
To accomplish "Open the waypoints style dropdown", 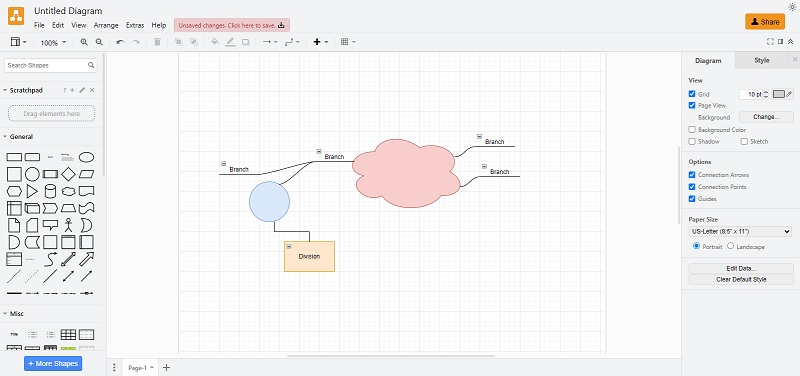I will (x=292, y=42).
